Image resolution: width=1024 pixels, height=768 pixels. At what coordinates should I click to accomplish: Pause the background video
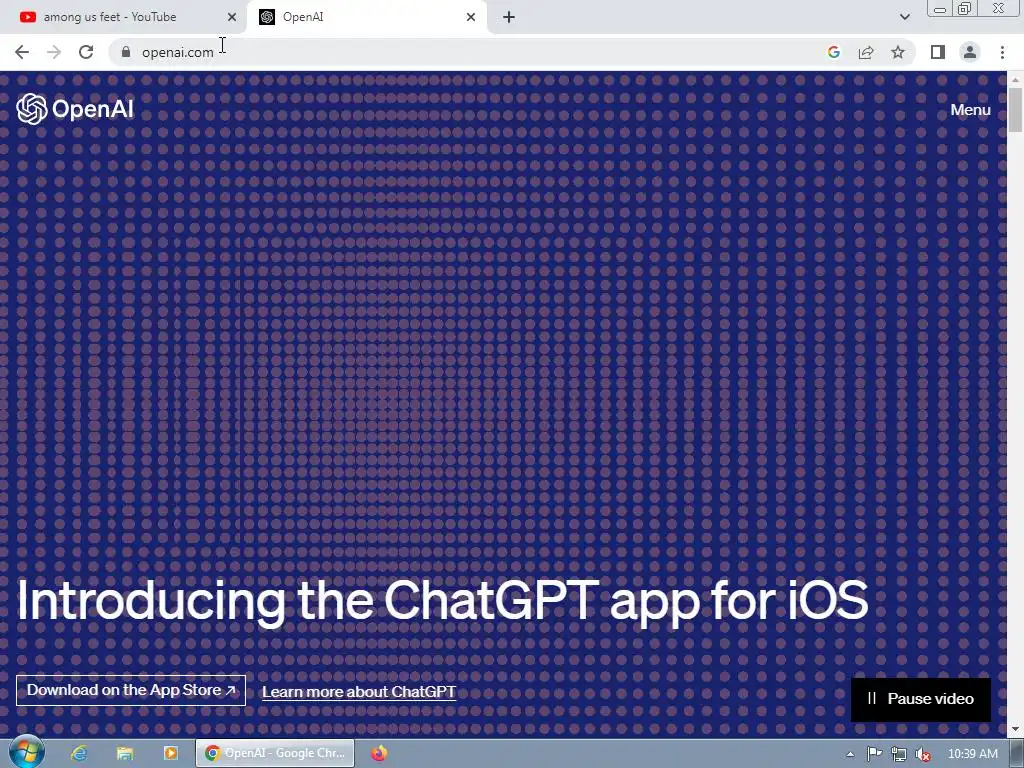(x=921, y=699)
